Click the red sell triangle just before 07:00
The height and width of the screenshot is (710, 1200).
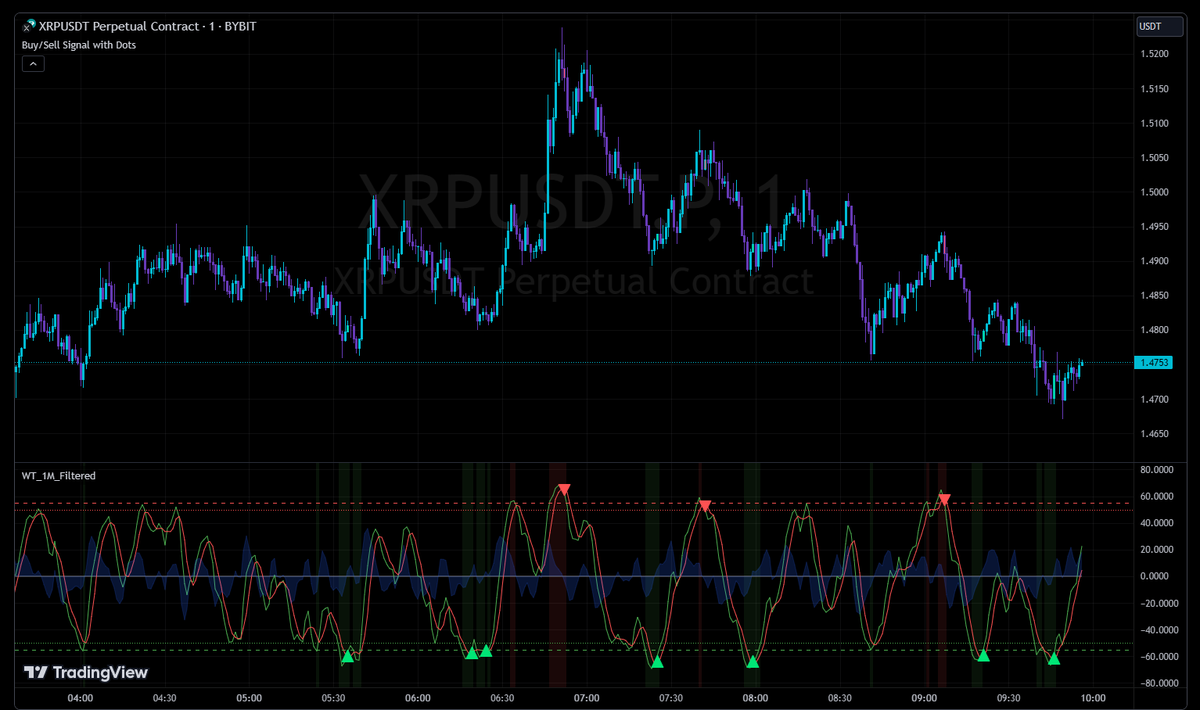pos(565,489)
